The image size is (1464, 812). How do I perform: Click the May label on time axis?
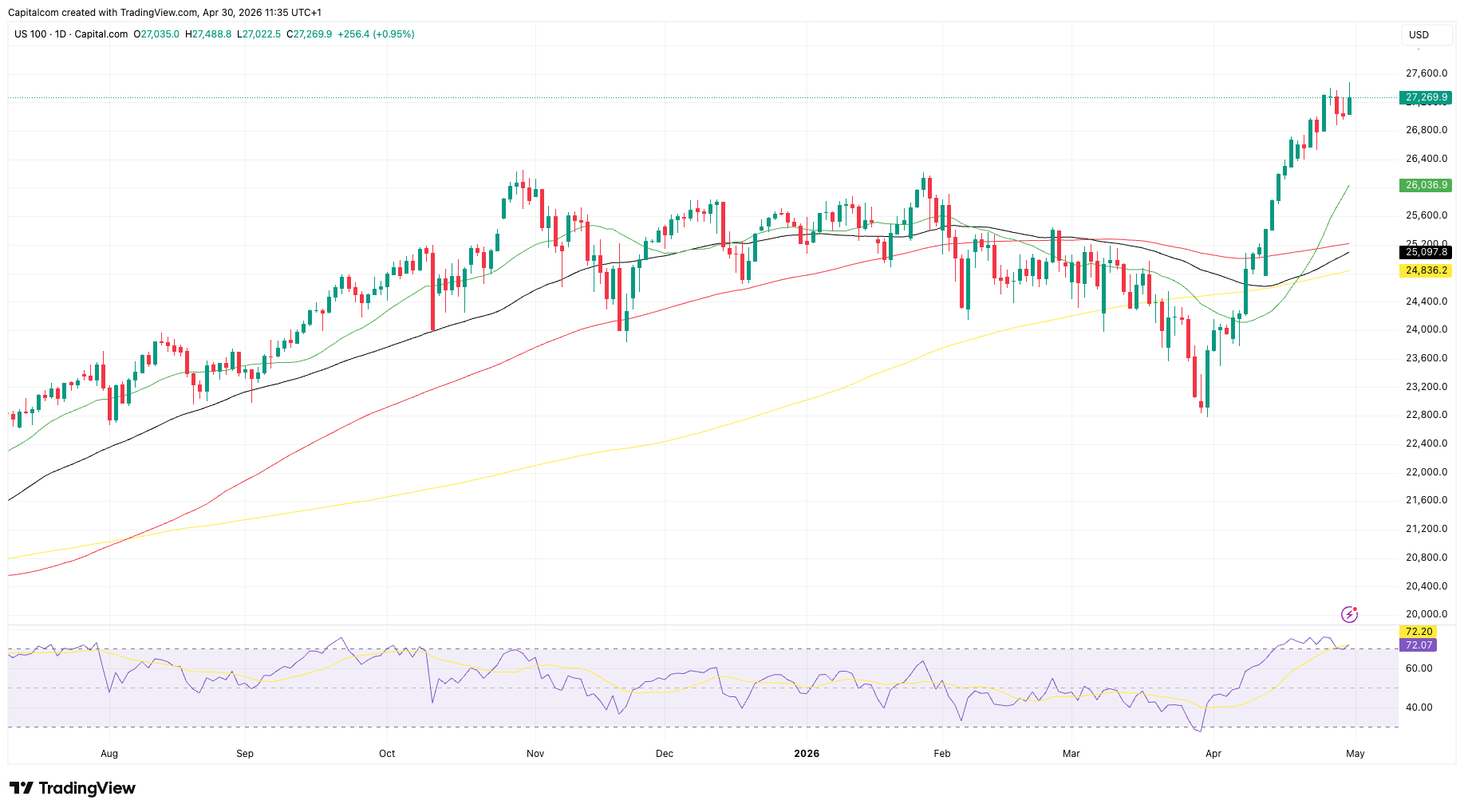pos(1355,754)
